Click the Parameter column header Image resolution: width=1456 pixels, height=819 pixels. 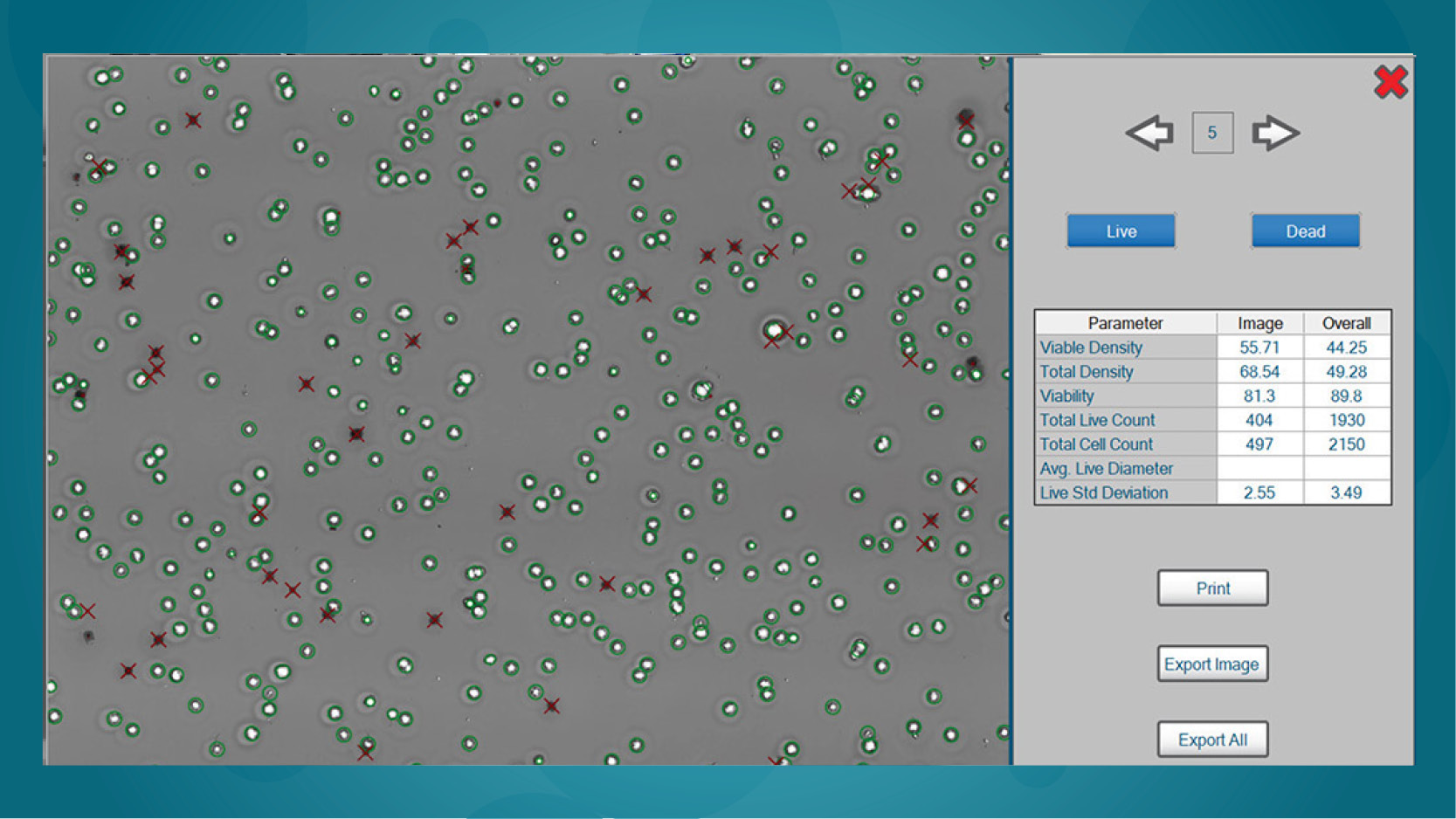[1126, 322]
